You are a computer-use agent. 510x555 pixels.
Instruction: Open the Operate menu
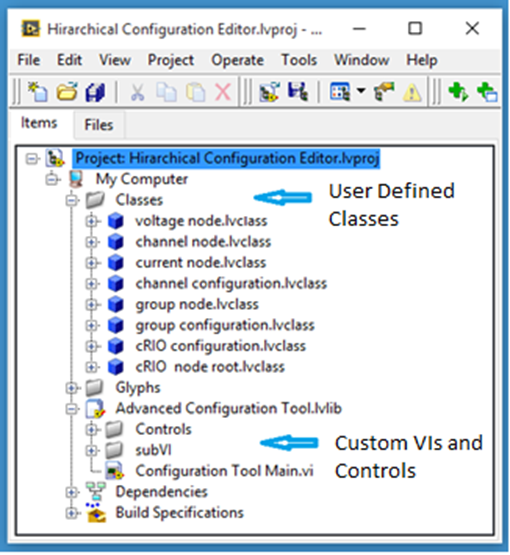point(237,61)
